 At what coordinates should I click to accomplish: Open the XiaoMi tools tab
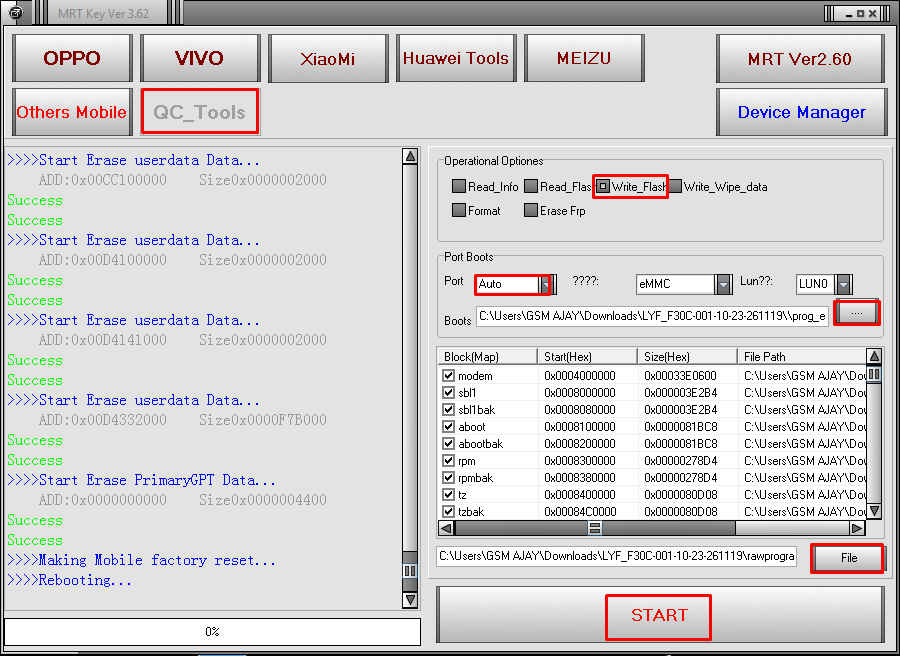(x=328, y=58)
